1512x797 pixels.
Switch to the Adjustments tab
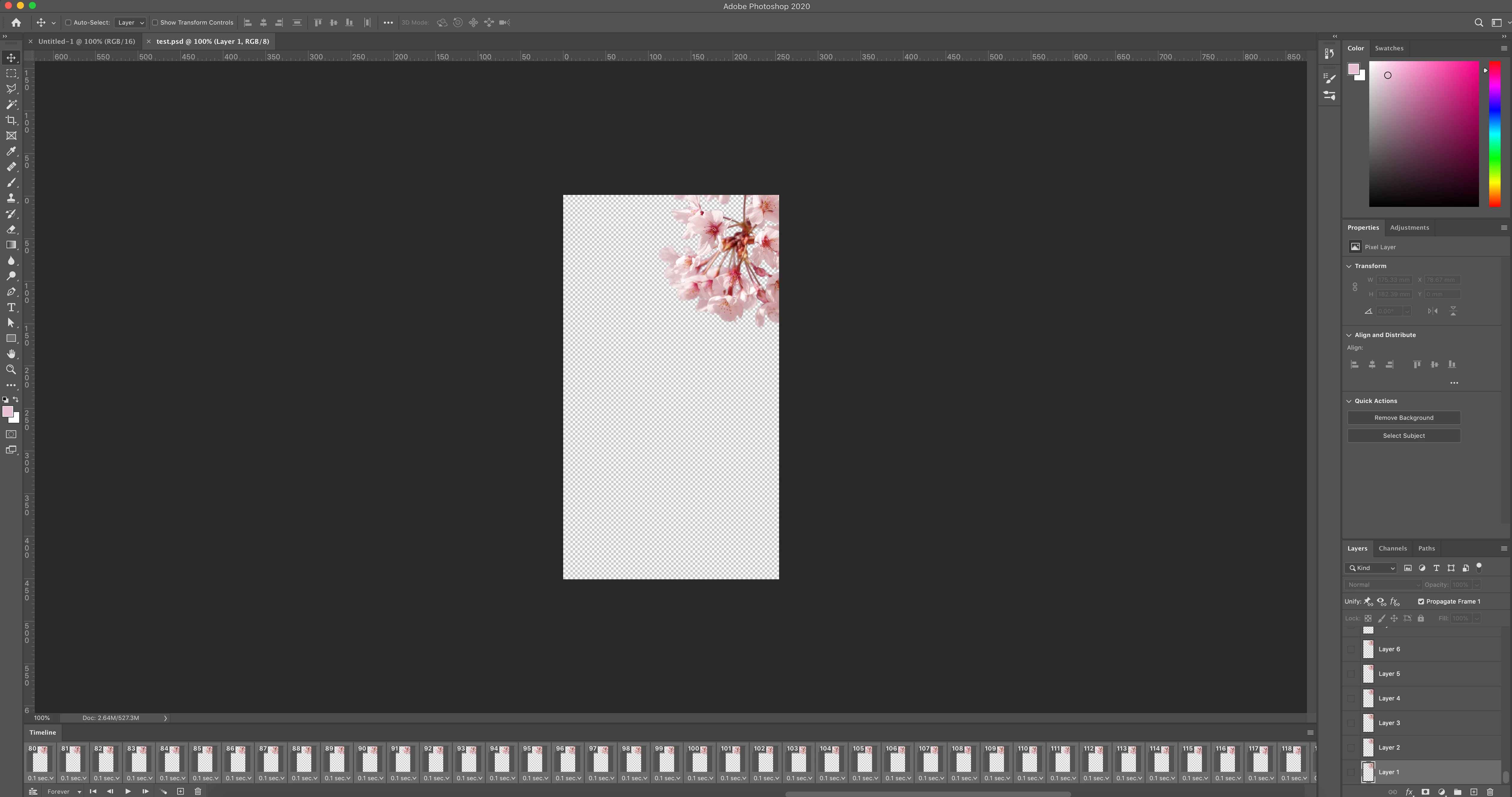(x=1409, y=228)
